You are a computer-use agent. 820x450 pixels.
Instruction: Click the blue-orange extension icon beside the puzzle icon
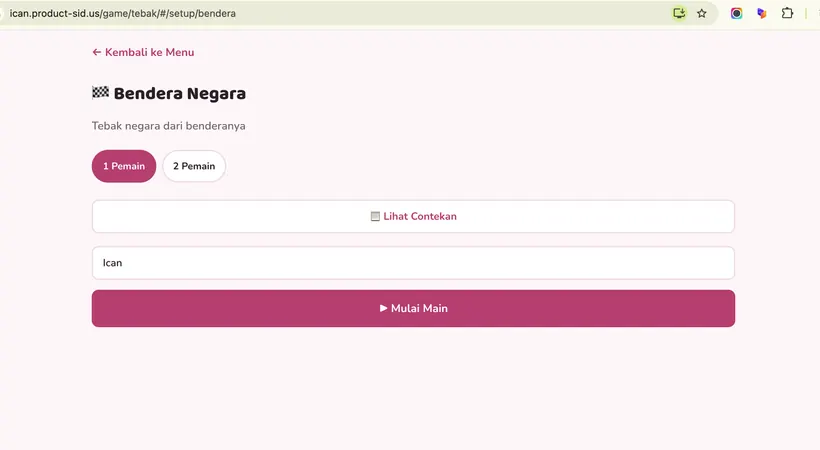coord(762,14)
